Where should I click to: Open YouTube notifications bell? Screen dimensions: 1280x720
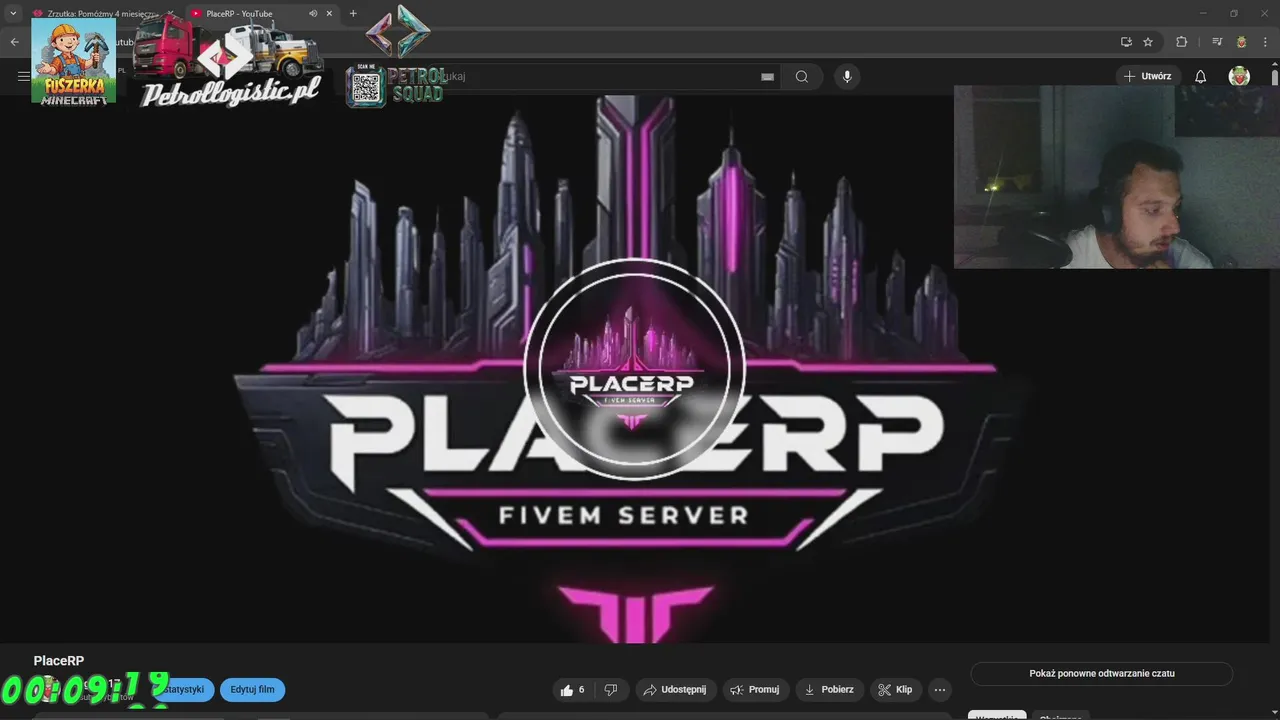click(1201, 76)
